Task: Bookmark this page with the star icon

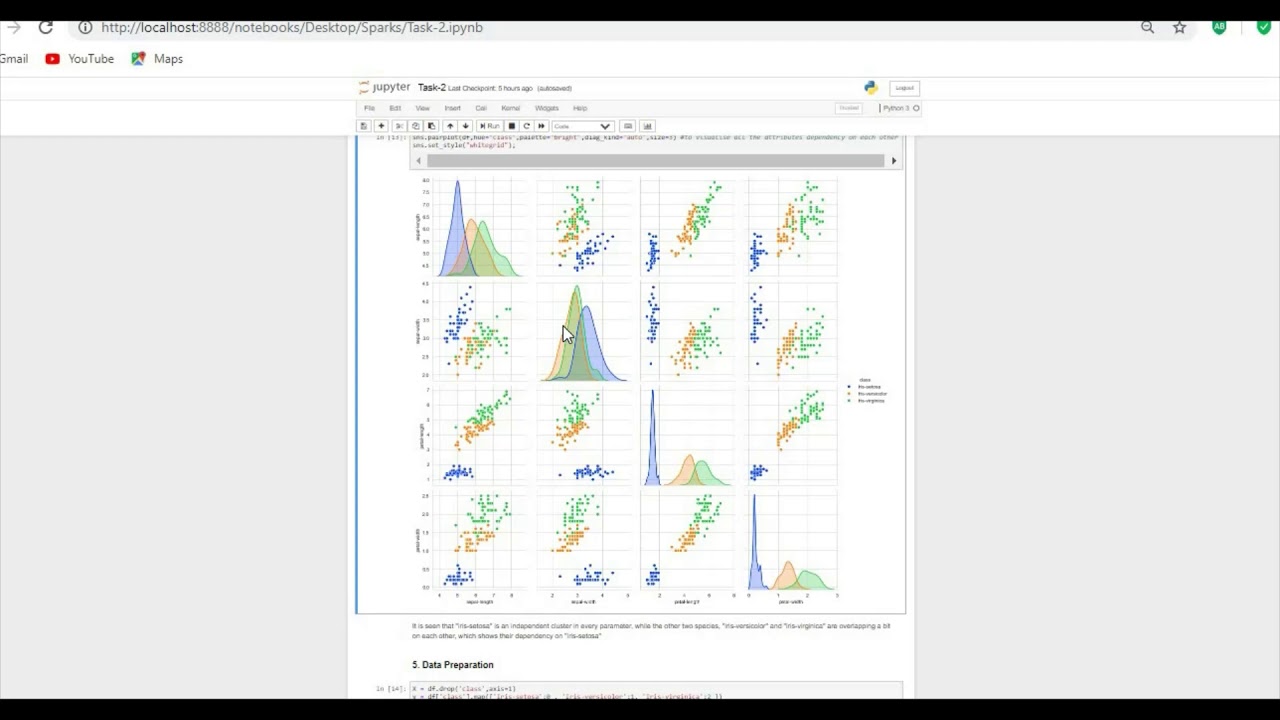Action: (x=1180, y=27)
